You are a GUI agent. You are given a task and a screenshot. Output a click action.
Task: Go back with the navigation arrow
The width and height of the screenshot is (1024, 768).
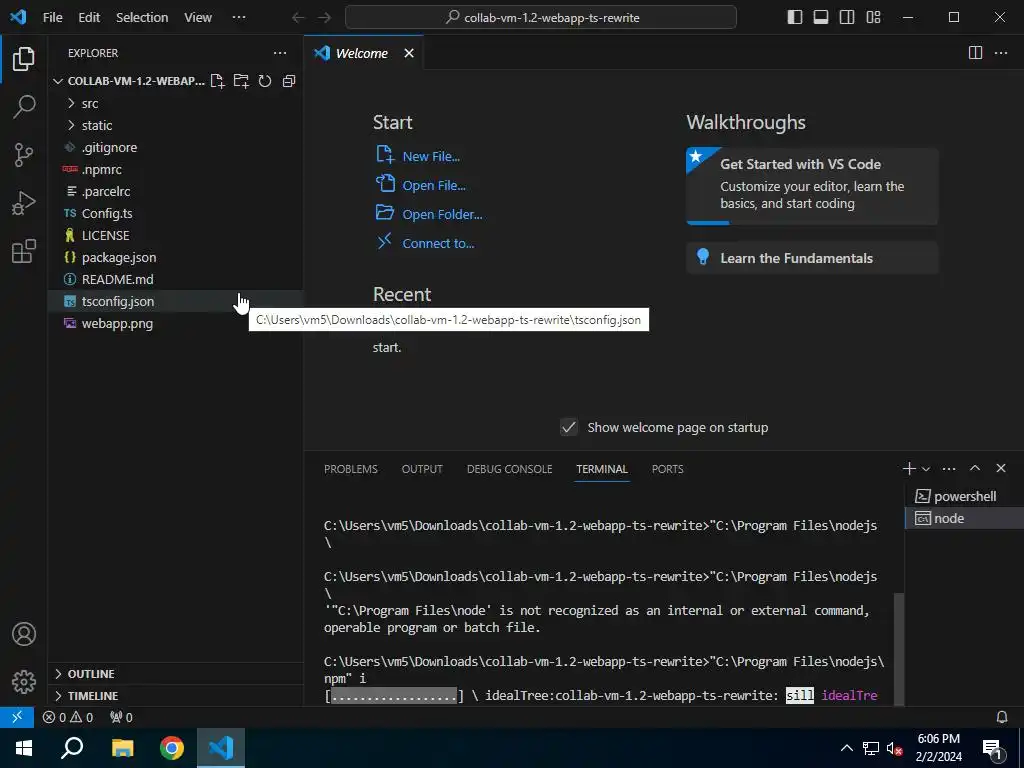point(298,18)
